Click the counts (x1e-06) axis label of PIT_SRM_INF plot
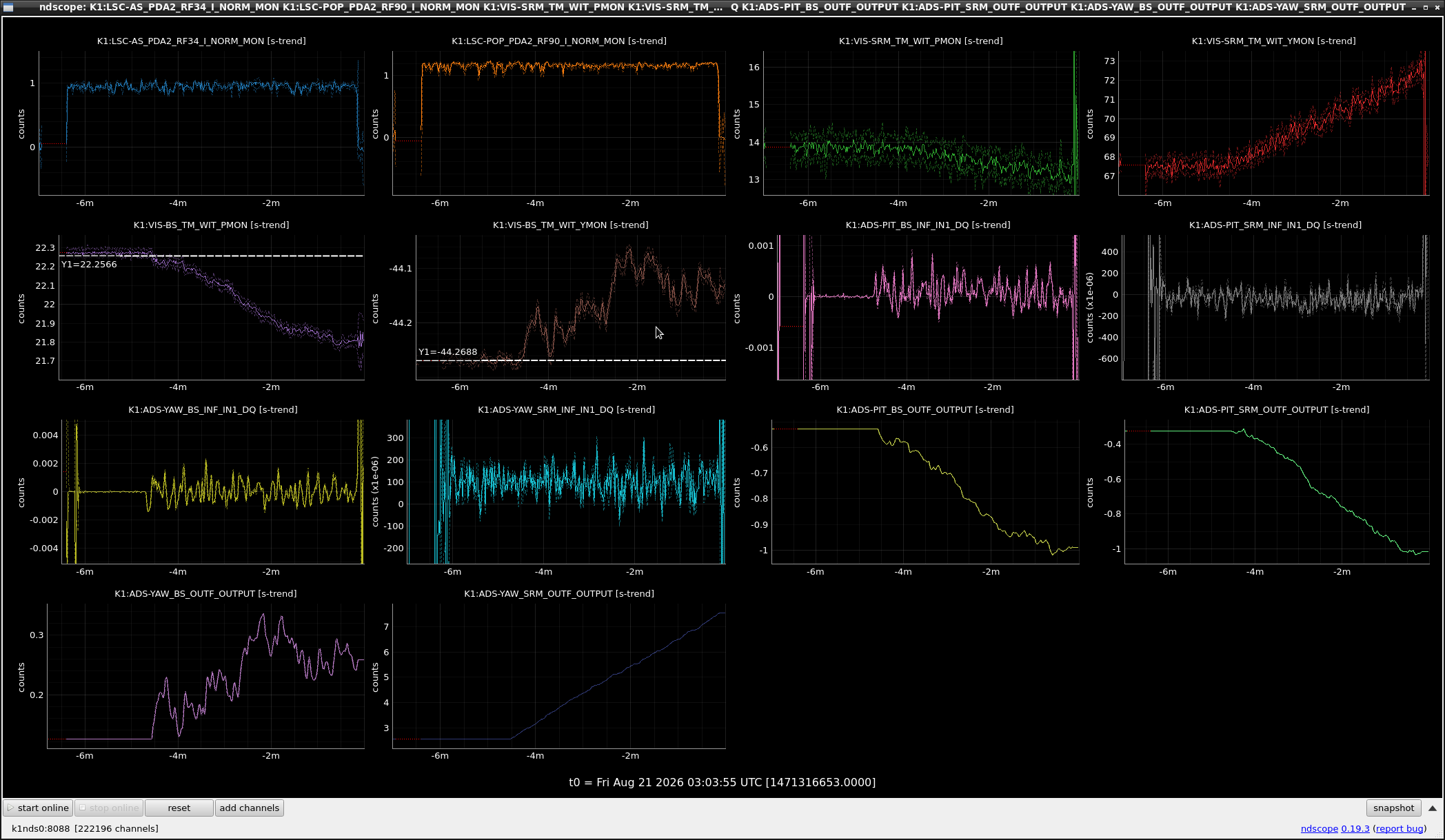This screenshot has height=840, width=1445. click(1090, 307)
